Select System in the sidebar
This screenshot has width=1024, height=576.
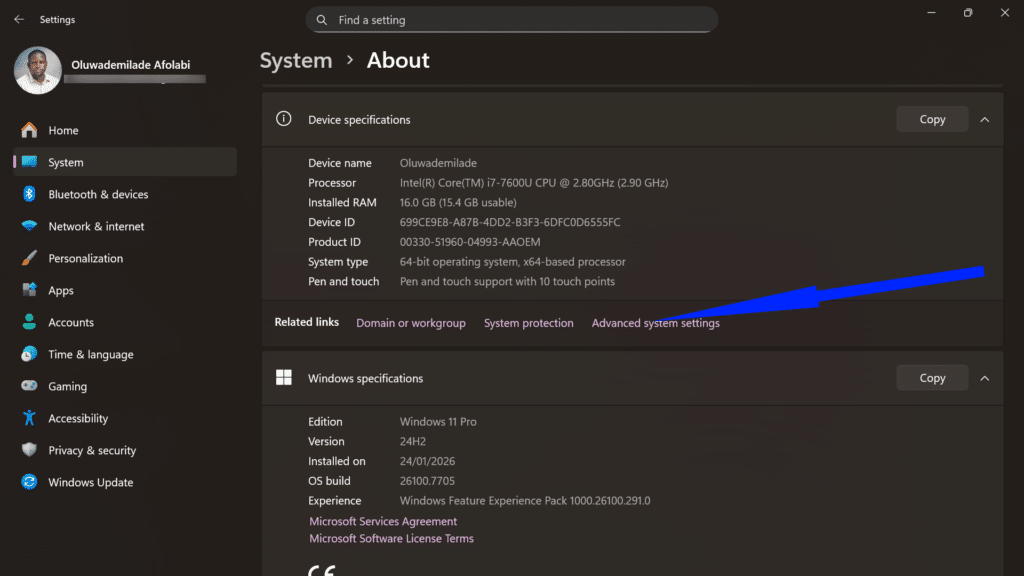tap(66, 162)
